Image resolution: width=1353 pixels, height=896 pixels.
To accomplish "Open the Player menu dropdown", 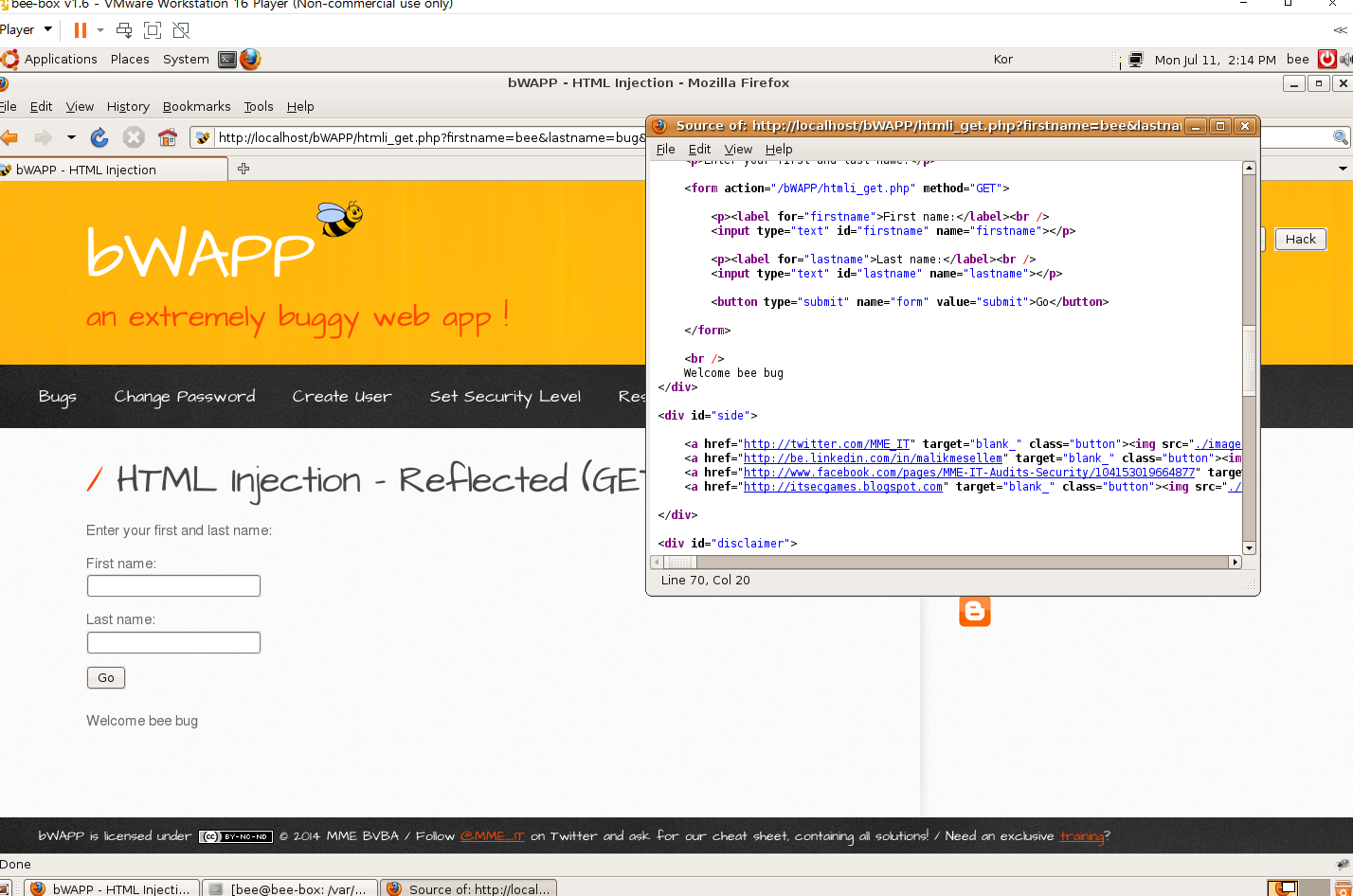I will (x=26, y=30).
